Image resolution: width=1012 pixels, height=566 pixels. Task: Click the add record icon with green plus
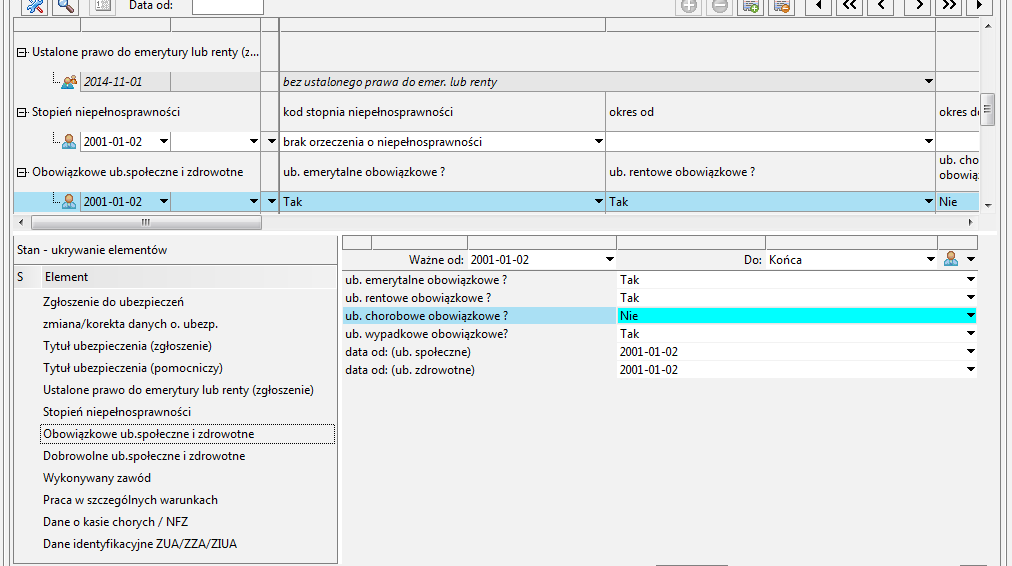[x=750, y=6]
